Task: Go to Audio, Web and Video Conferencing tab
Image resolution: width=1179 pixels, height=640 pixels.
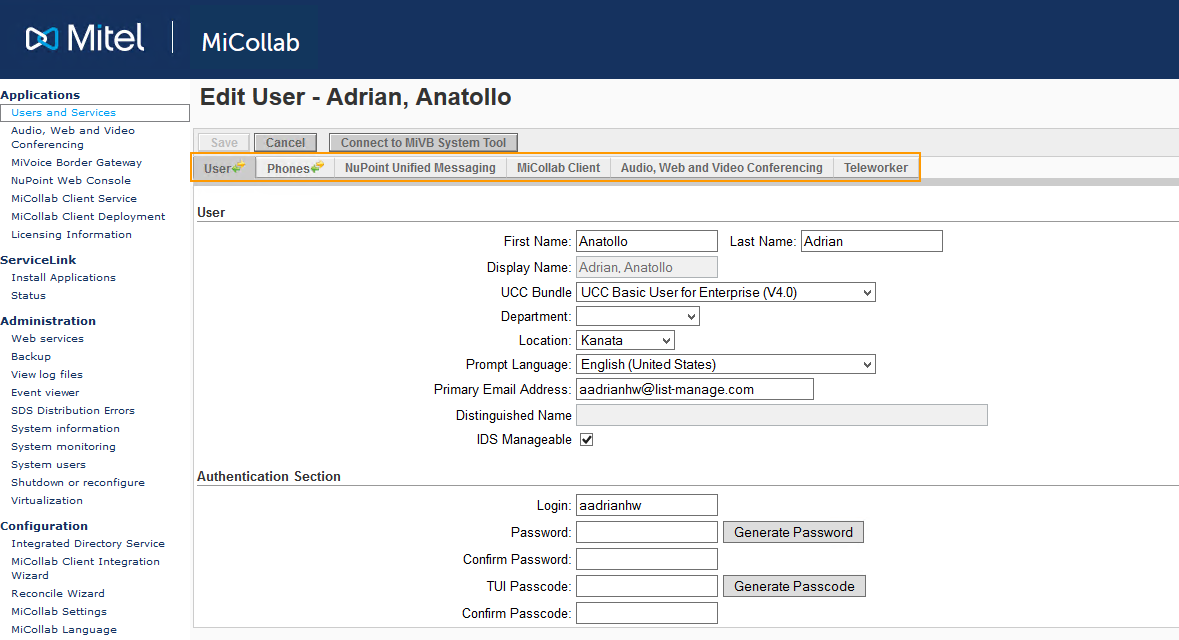Action: click(x=721, y=168)
